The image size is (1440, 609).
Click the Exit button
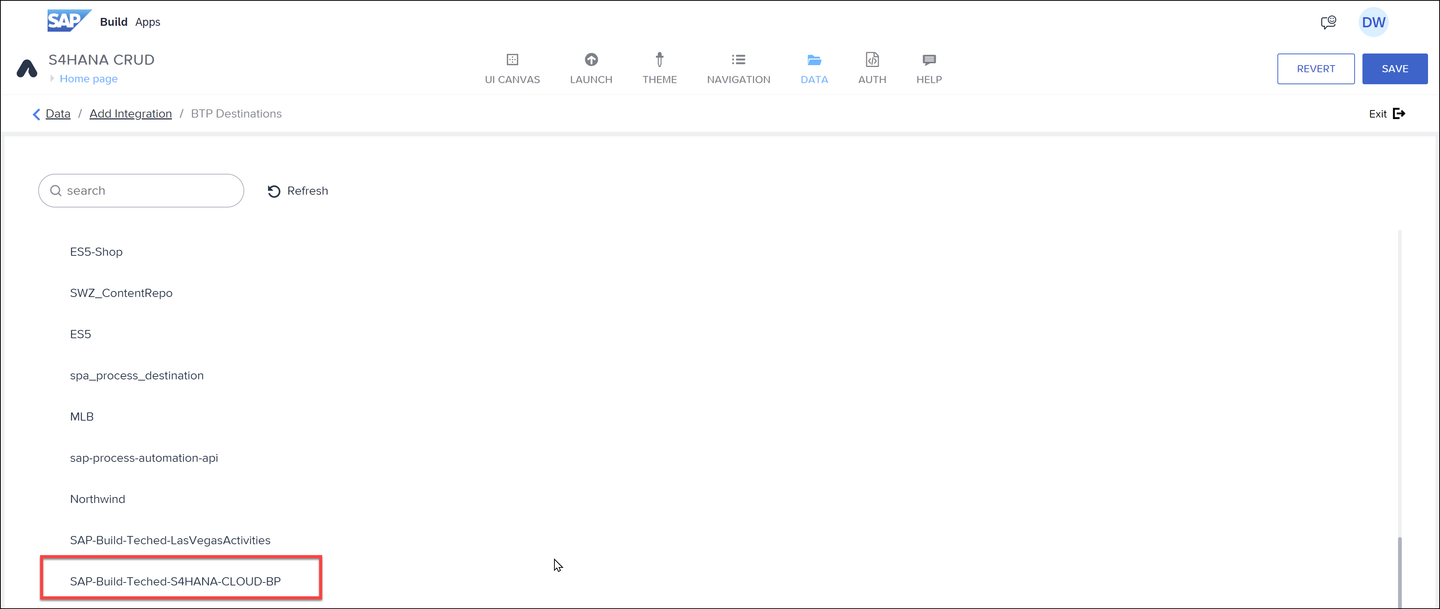[1387, 114]
